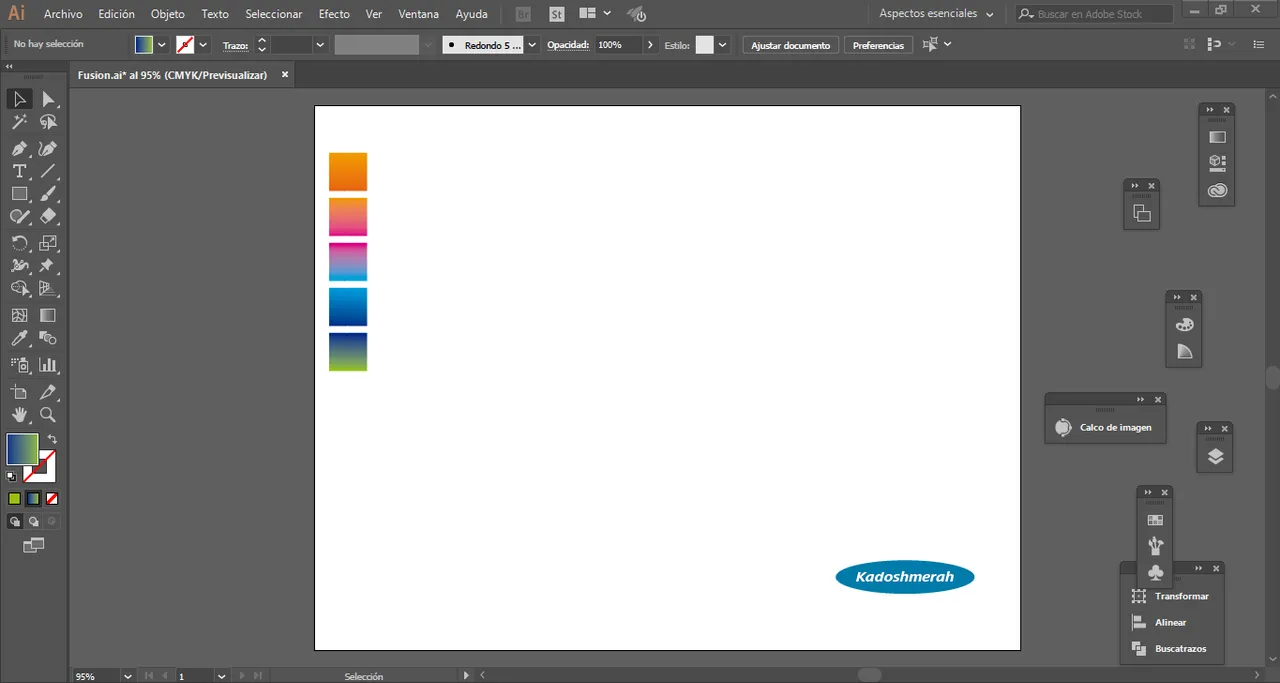Image resolution: width=1280 pixels, height=683 pixels.
Task: Click the Ajustar documento button
Action: click(x=790, y=45)
